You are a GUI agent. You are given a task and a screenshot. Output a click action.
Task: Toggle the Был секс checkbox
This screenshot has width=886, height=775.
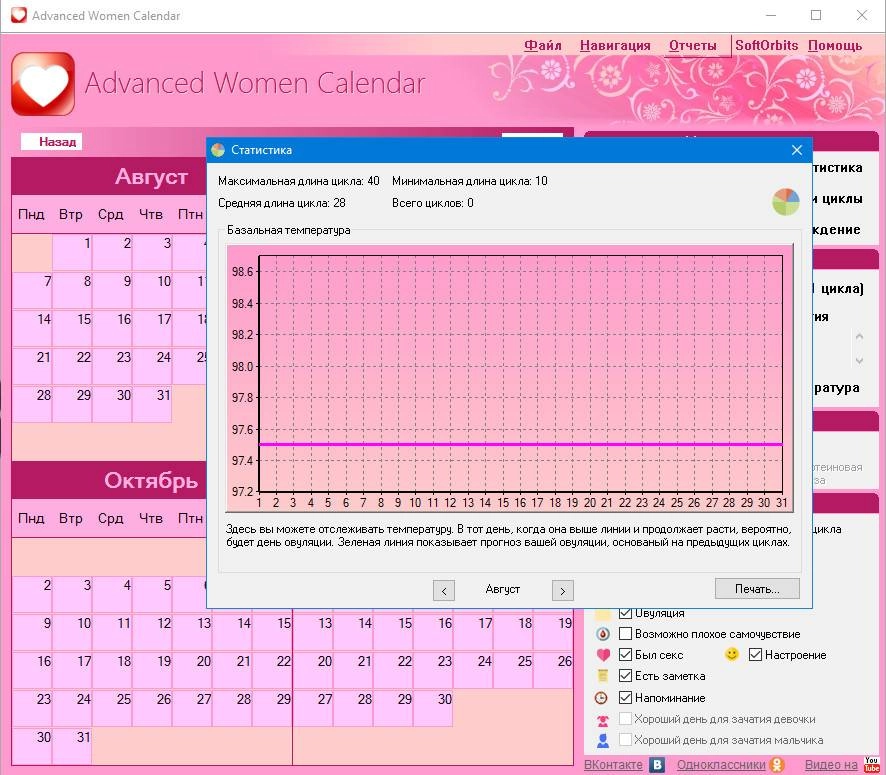625,654
